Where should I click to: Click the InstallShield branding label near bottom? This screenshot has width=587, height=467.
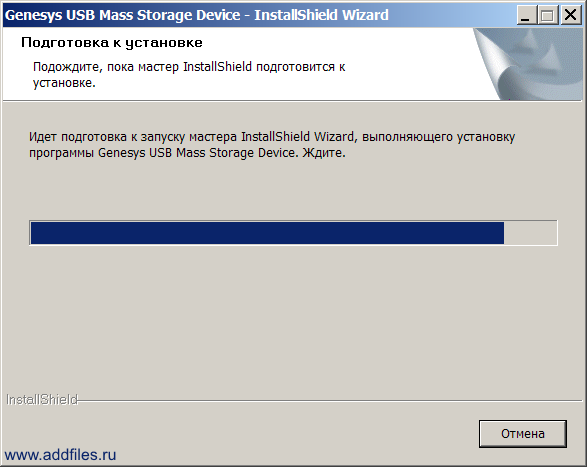pos(42,400)
